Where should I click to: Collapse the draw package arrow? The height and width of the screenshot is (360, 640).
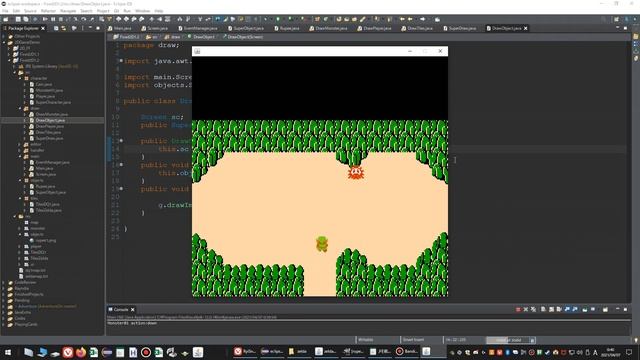coord(20,108)
